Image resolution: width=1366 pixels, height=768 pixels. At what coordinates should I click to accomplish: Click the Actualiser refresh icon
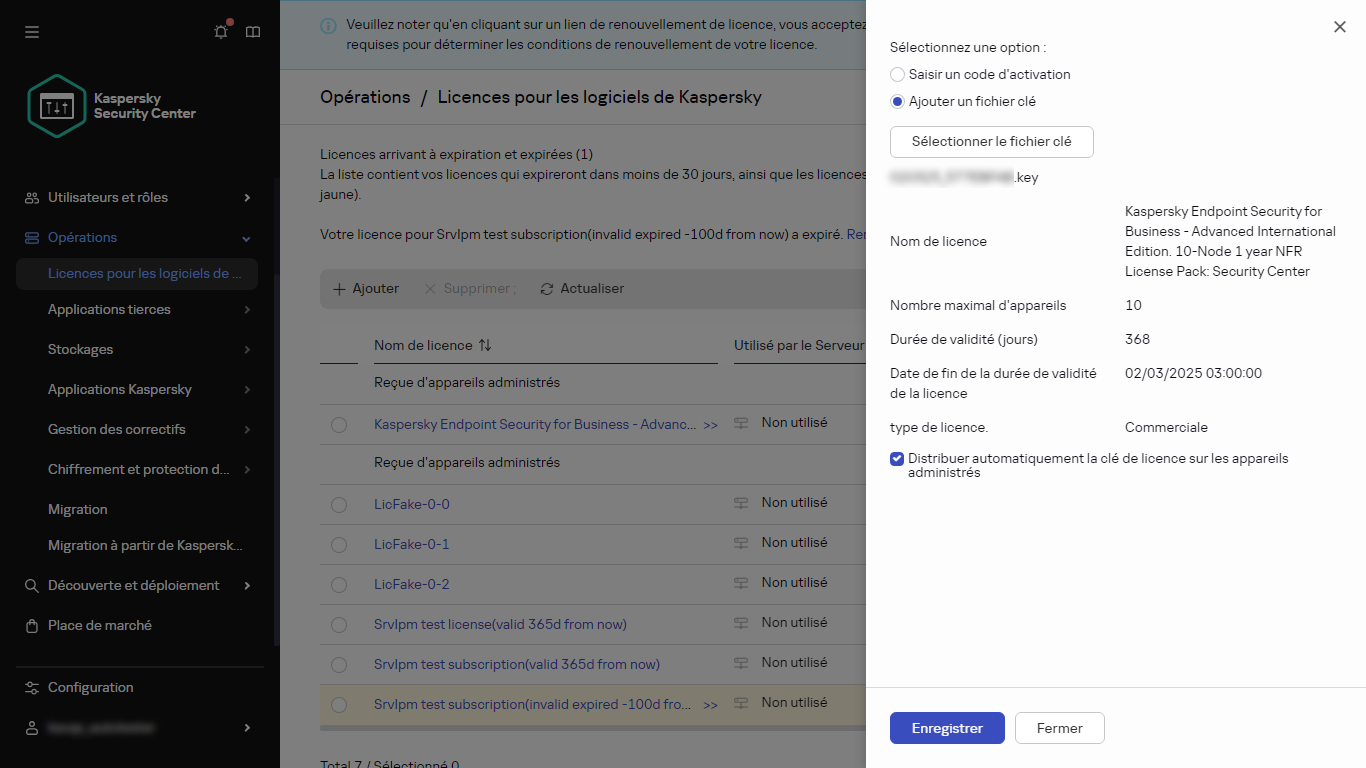coord(546,288)
